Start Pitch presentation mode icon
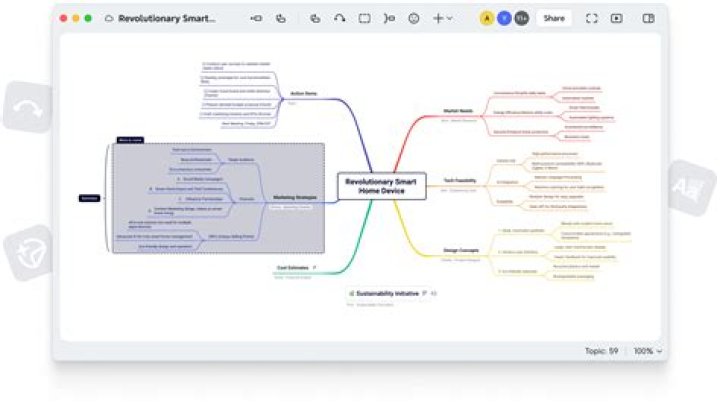Screen dimensions: 720x419 click(617, 18)
